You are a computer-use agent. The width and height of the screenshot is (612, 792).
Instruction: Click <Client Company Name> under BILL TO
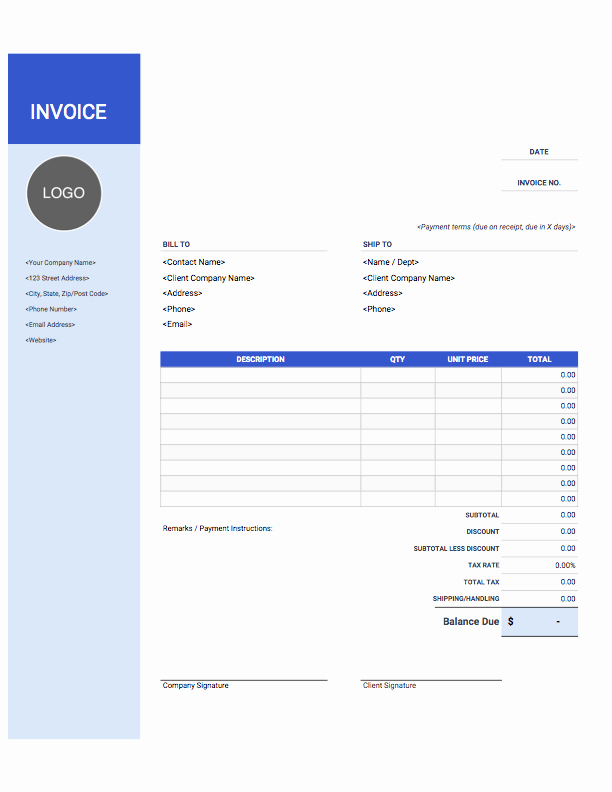[x=209, y=278]
